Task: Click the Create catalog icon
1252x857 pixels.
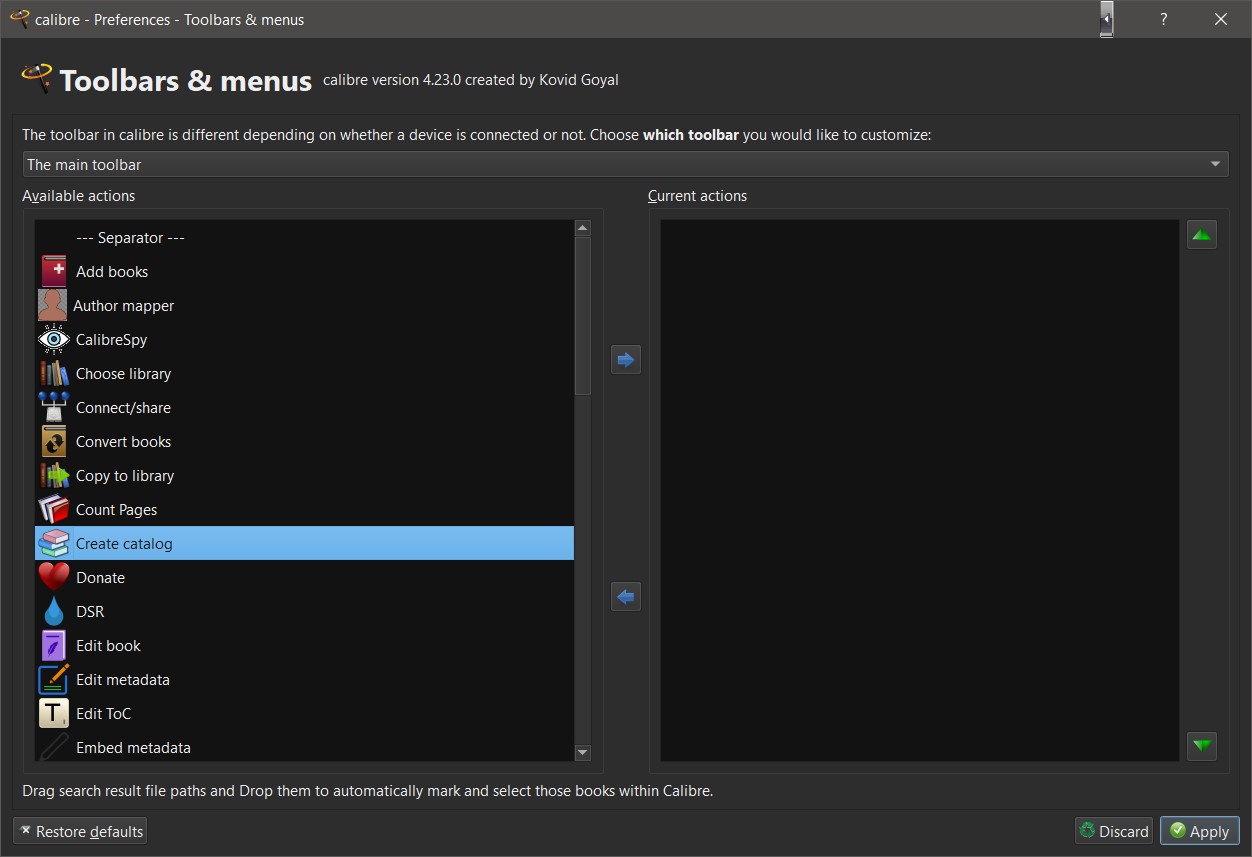Action: (x=54, y=543)
